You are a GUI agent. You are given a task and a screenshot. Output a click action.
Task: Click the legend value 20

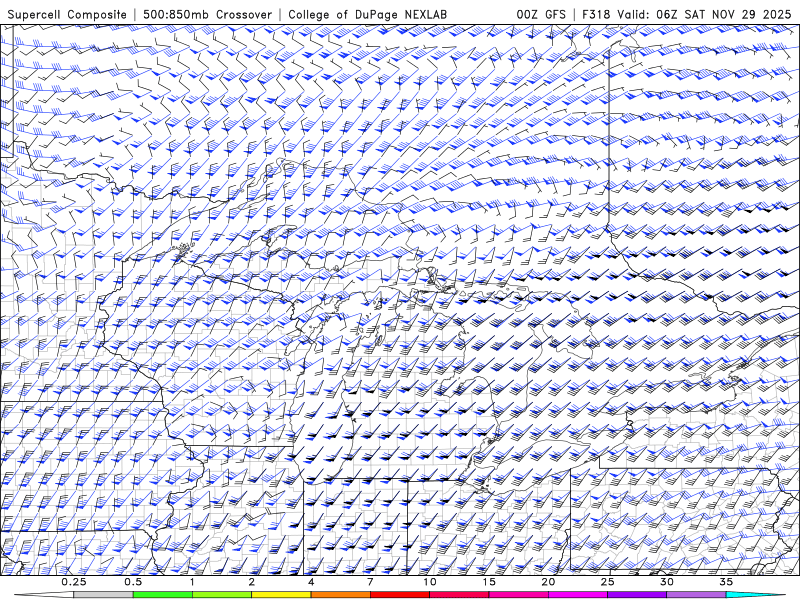548,582
